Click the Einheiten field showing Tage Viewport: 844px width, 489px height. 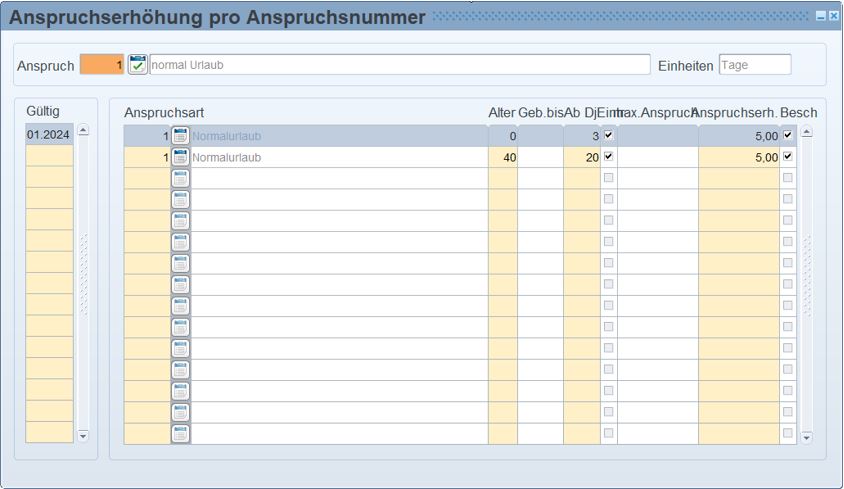point(754,65)
